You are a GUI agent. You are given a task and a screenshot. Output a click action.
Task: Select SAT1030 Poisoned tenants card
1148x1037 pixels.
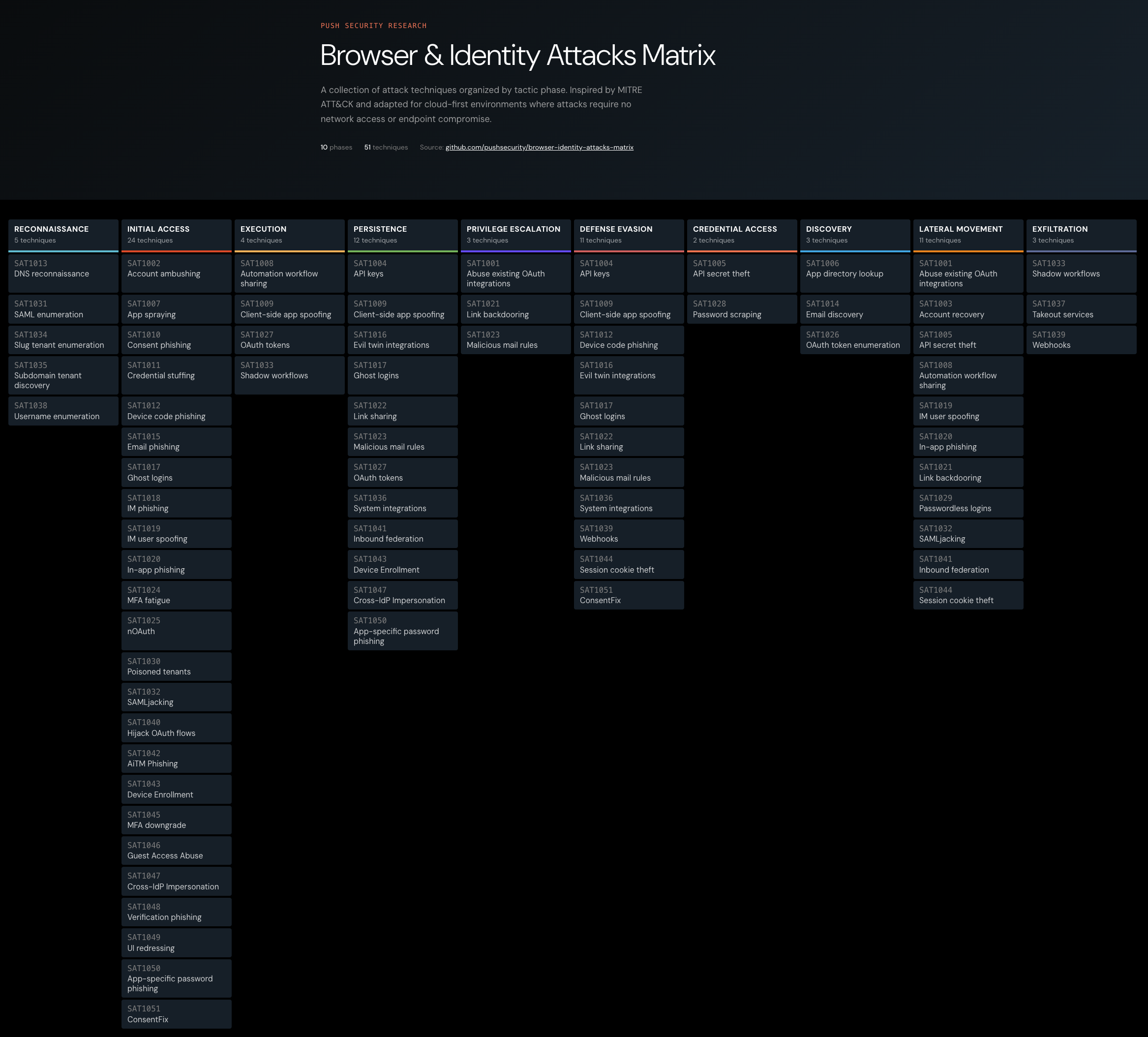177,667
